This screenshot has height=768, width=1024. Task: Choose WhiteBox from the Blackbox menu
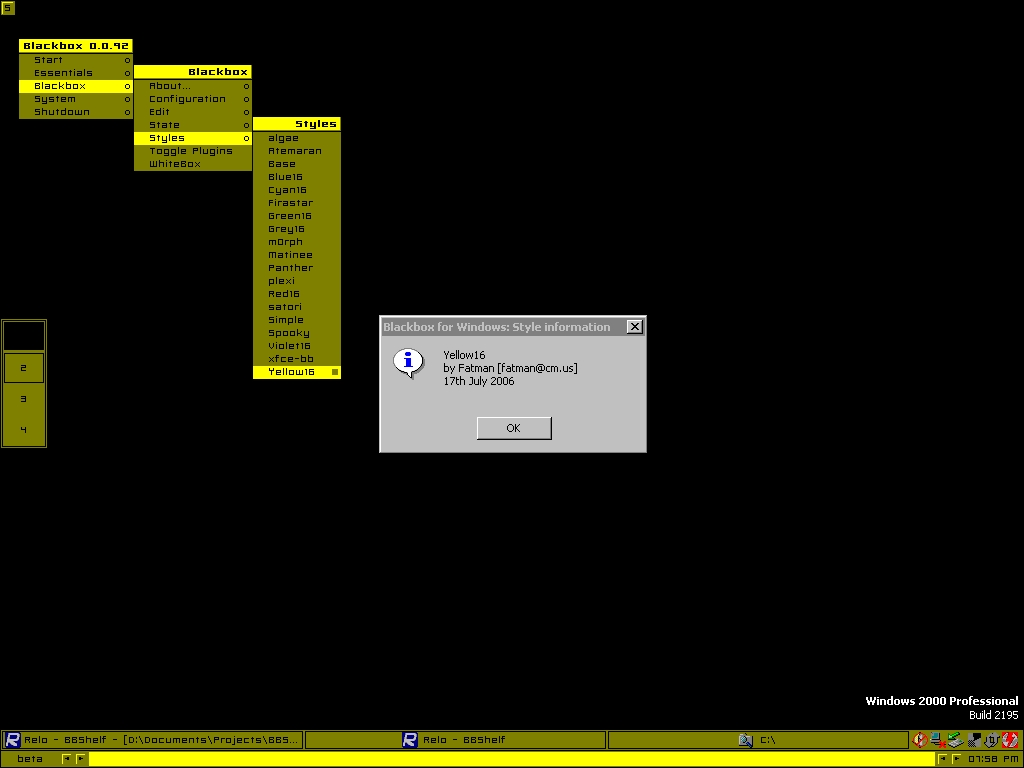[193, 164]
